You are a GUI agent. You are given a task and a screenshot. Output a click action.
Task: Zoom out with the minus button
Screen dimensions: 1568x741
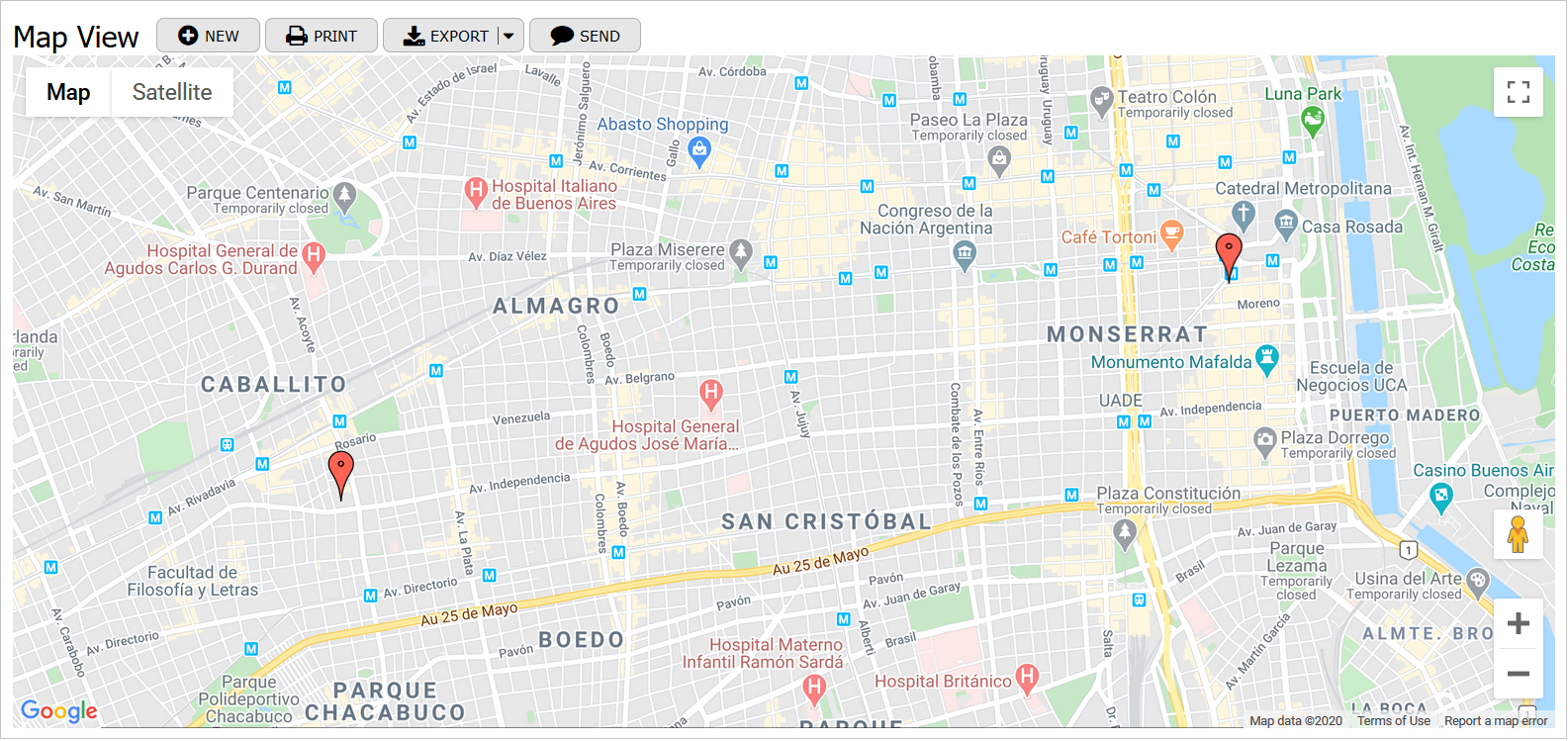point(1519,674)
